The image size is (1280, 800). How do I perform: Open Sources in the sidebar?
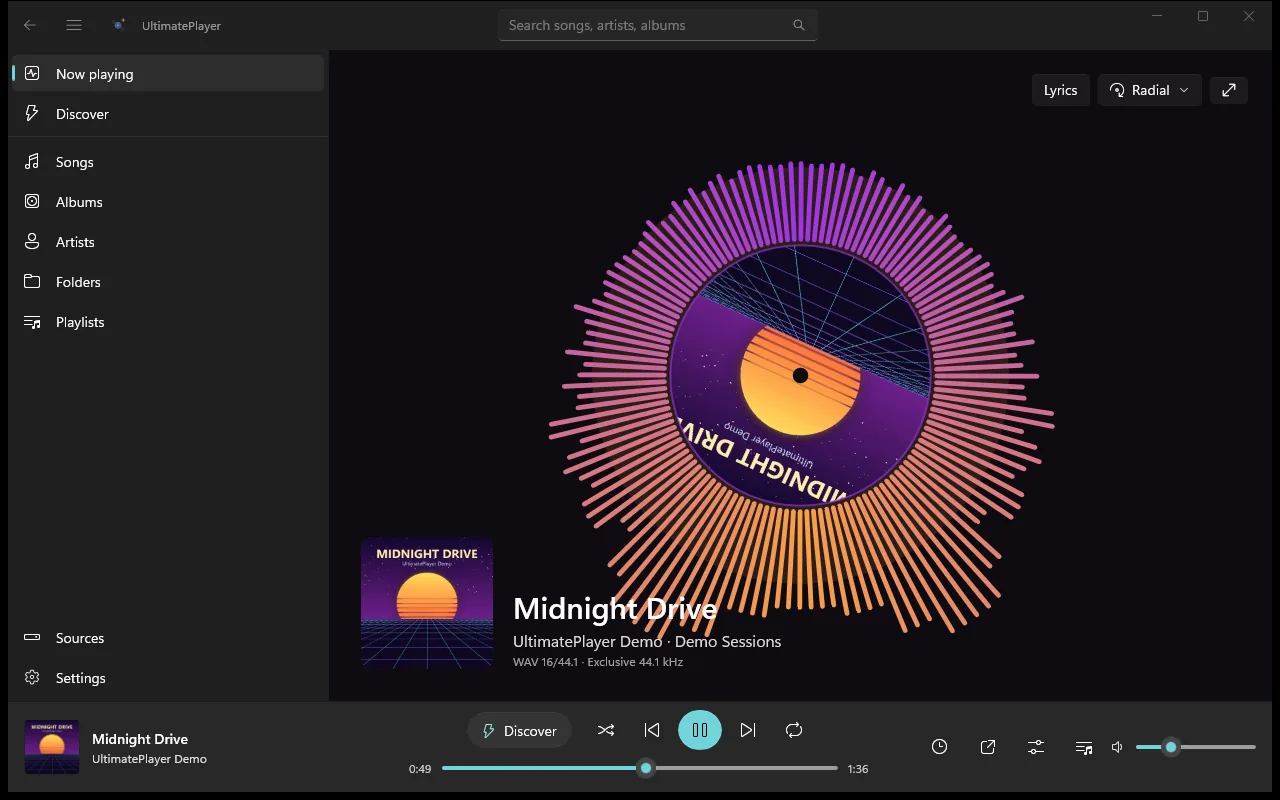168,638
